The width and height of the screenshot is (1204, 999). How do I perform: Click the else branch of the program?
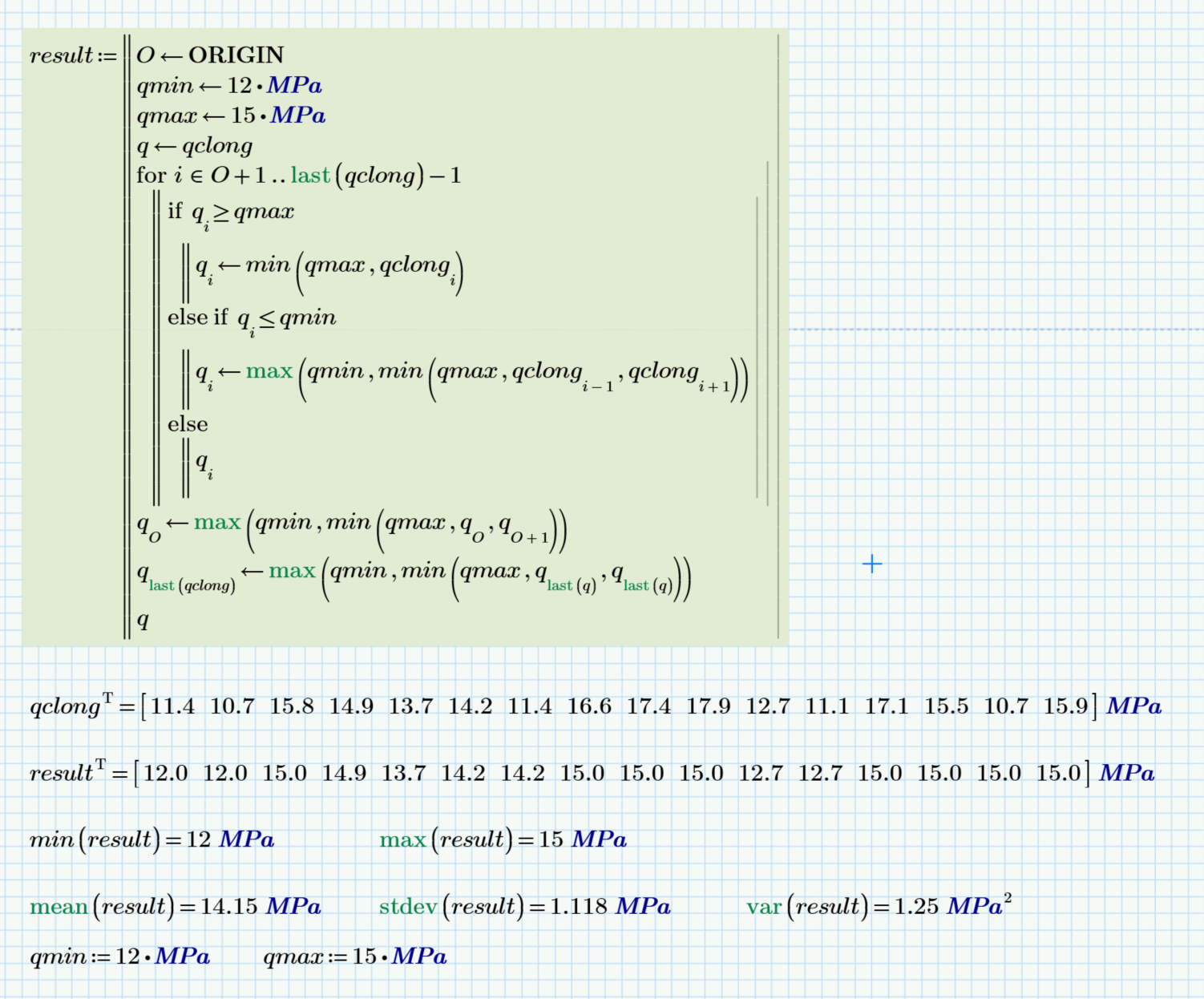click(x=189, y=423)
